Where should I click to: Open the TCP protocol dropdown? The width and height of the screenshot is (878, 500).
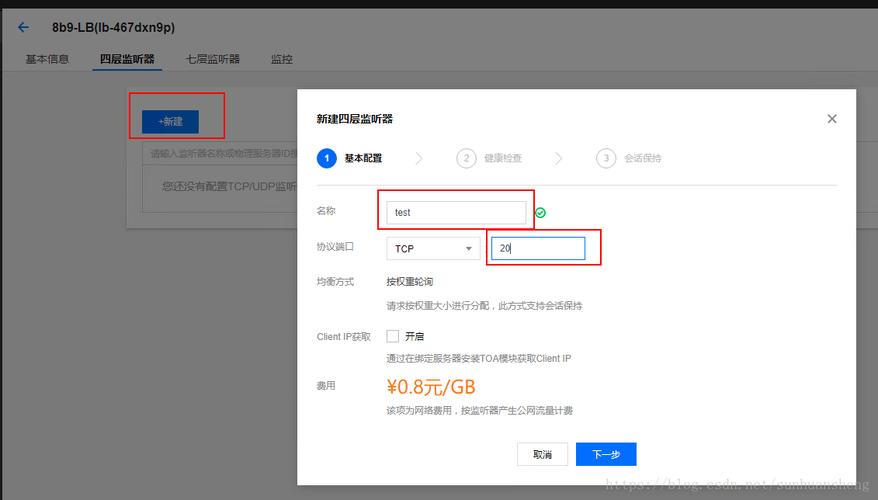tap(433, 249)
